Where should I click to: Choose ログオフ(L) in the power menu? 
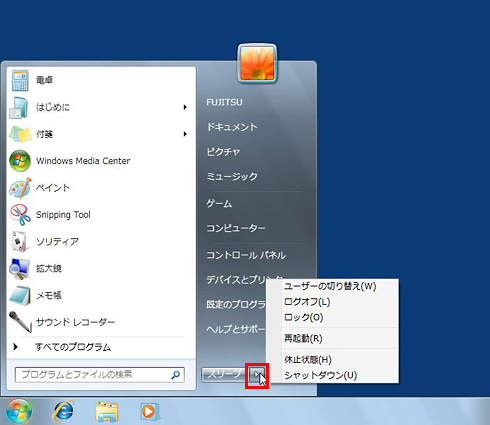(307, 302)
